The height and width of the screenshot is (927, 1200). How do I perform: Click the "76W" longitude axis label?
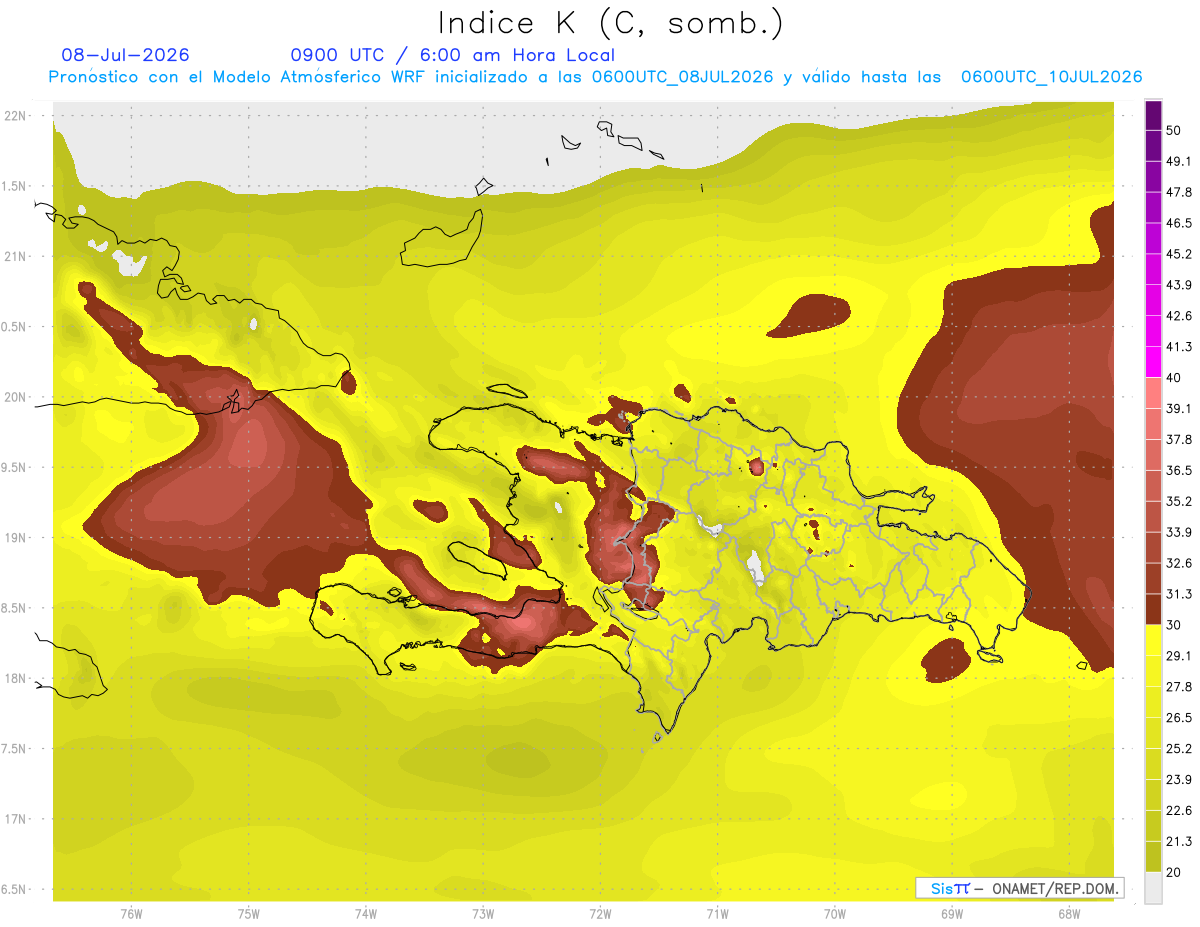[x=131, y=914]
